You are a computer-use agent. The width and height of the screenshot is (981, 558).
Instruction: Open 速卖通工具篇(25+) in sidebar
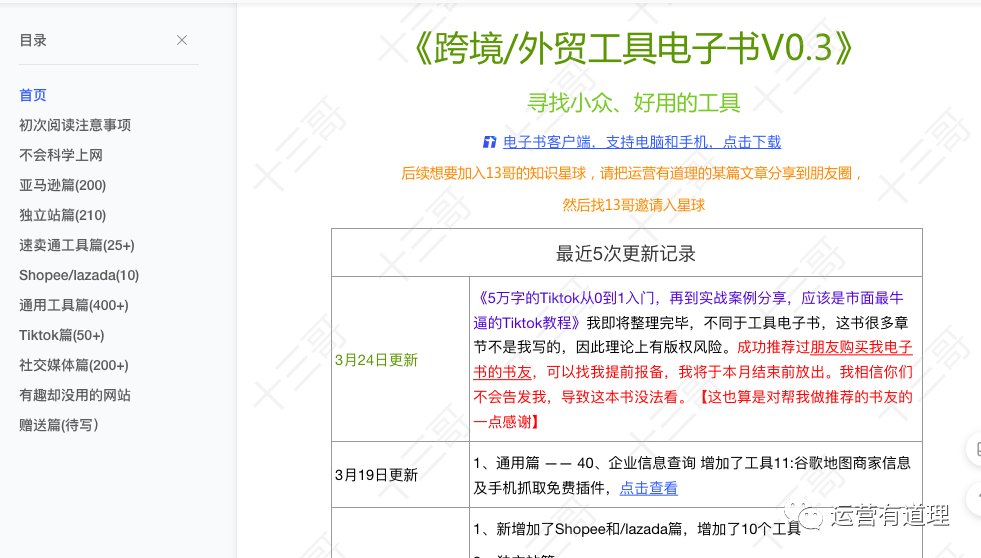pos(76,245)
